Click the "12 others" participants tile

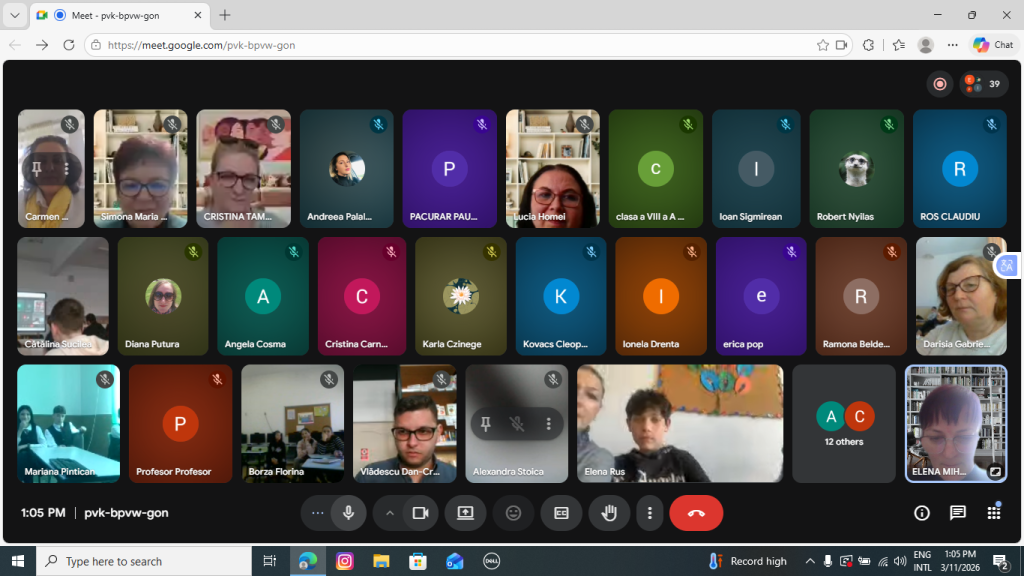coord(843,424)
